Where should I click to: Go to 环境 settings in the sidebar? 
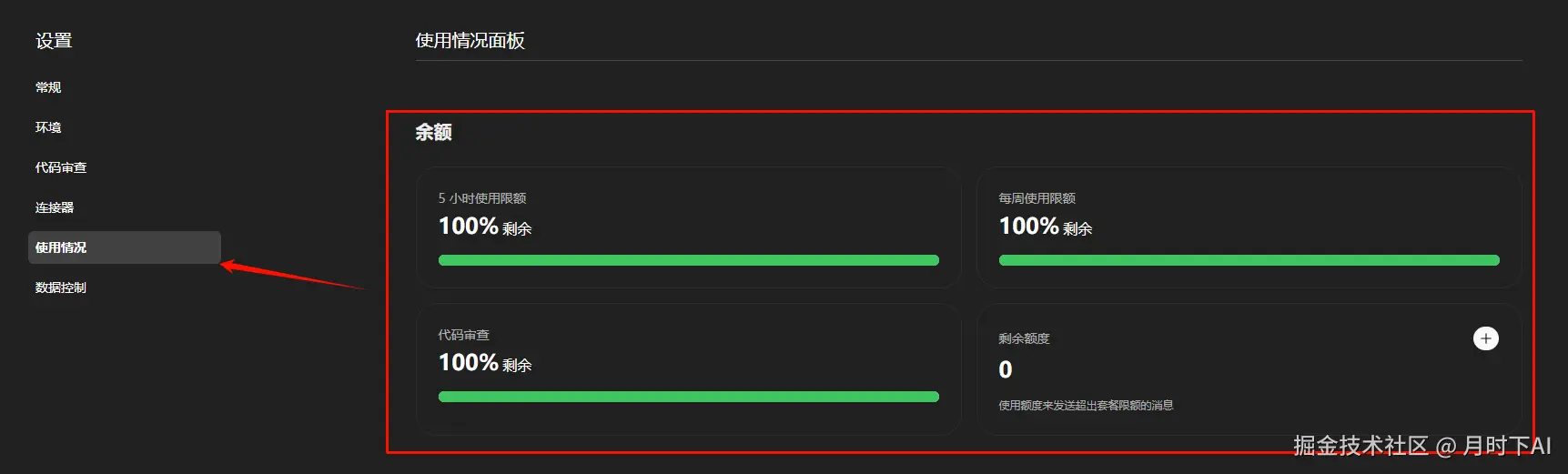pyautogui.click(x=48, y=127)
